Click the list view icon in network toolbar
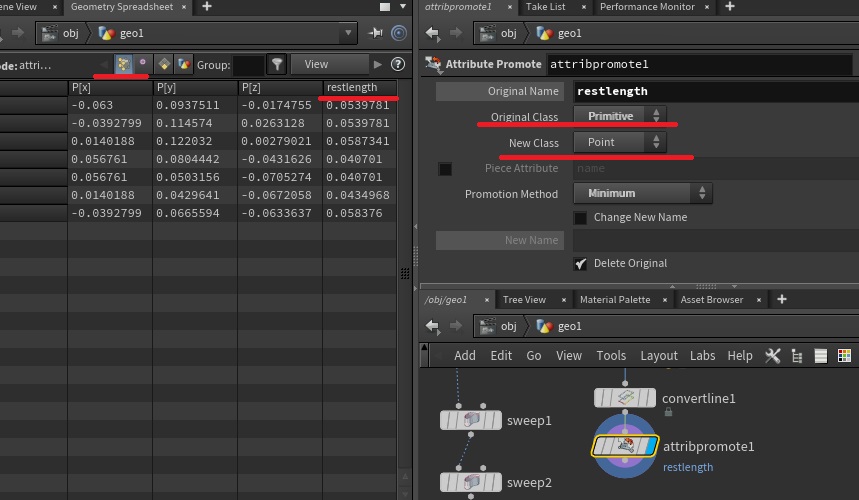 coord(821,356)
